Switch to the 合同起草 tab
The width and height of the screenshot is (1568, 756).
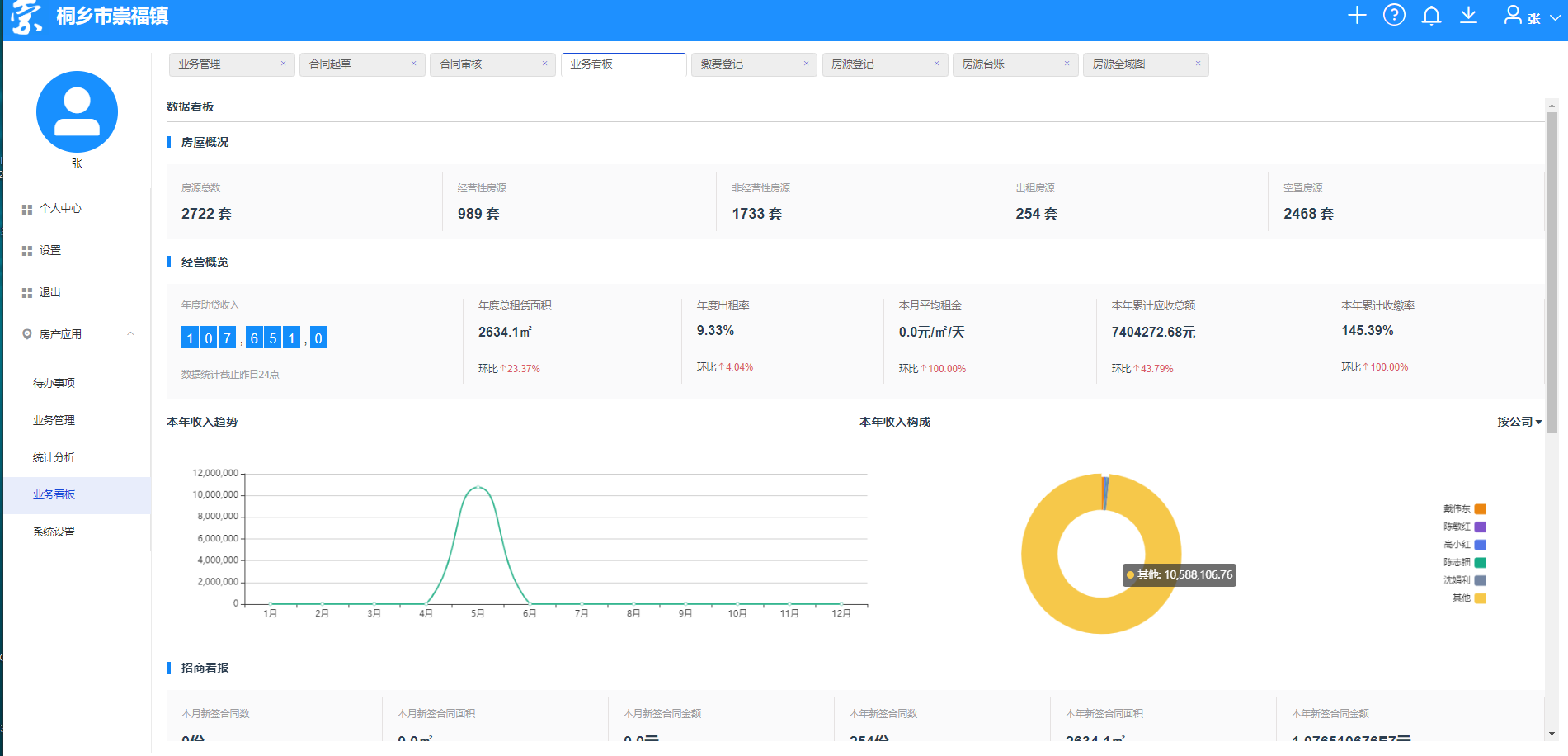click(x=362, y=64)
